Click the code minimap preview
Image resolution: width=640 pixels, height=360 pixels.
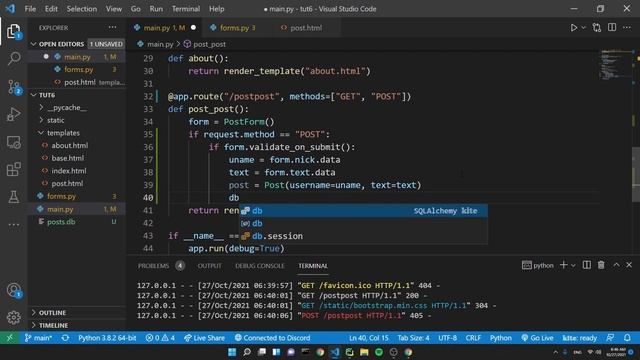[616, 65]
